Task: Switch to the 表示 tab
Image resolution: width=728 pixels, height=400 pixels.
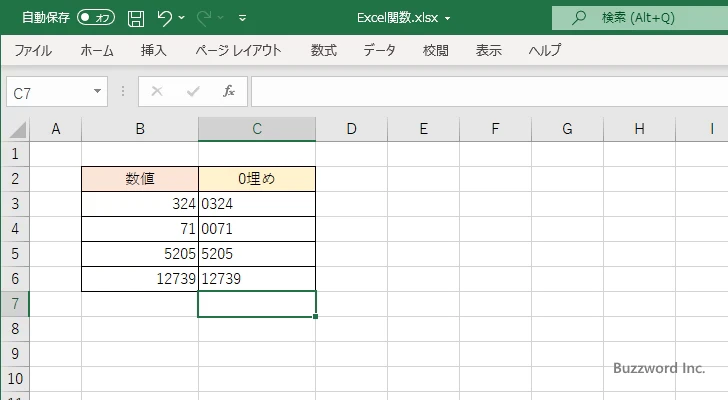Action: (x=489, y=50)
